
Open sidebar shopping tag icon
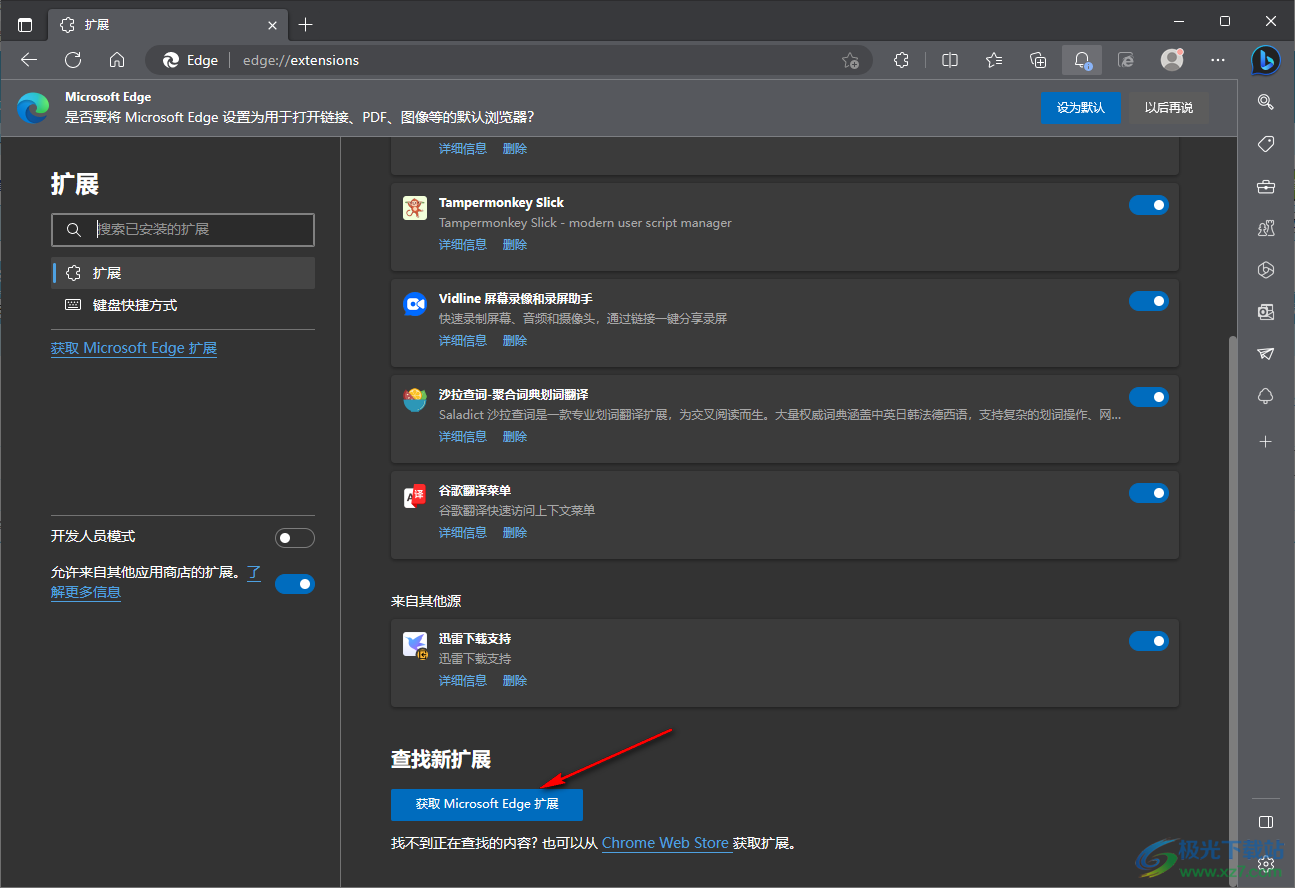pos(1266,144)
